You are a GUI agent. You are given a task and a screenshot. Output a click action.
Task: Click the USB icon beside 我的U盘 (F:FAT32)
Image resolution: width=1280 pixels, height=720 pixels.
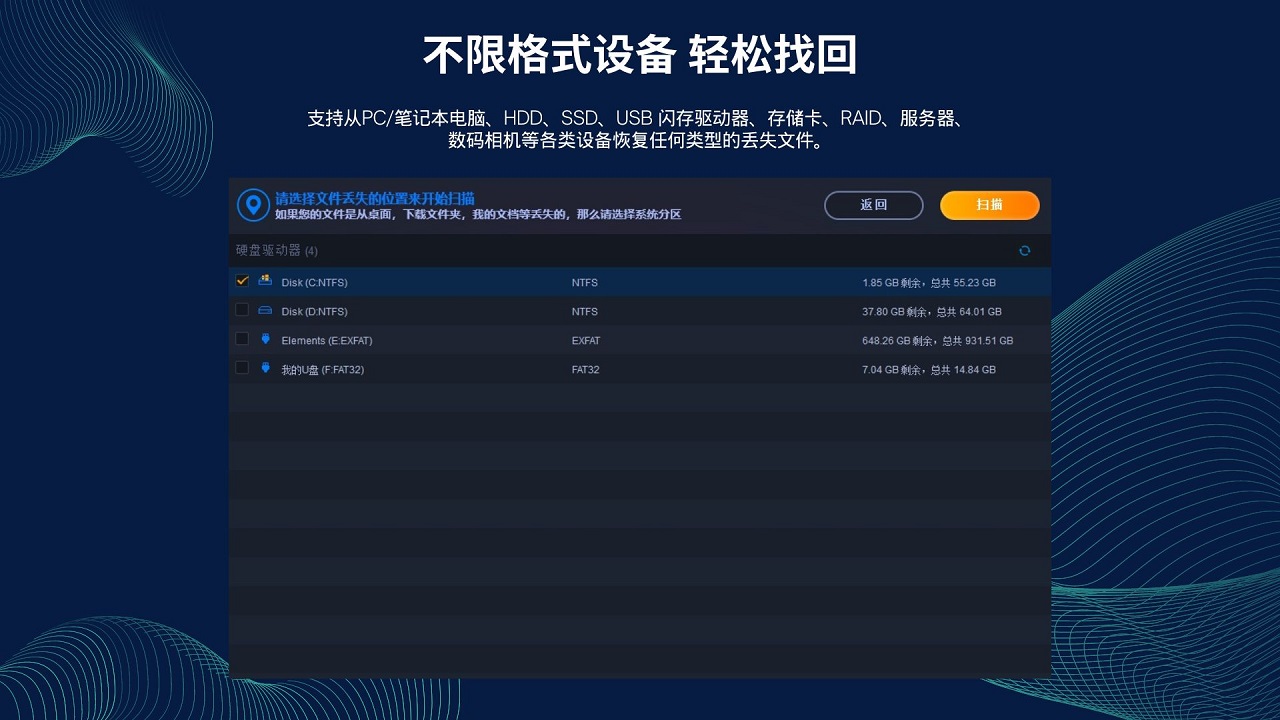coord(264,369)
